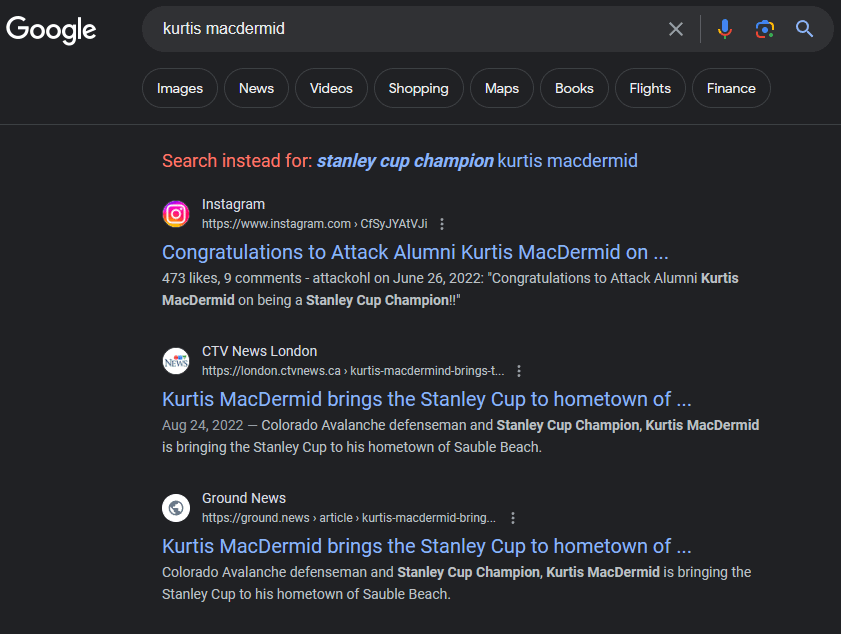Click the CTV News favicon
The image size is (841, 634).
click(176, 361)
